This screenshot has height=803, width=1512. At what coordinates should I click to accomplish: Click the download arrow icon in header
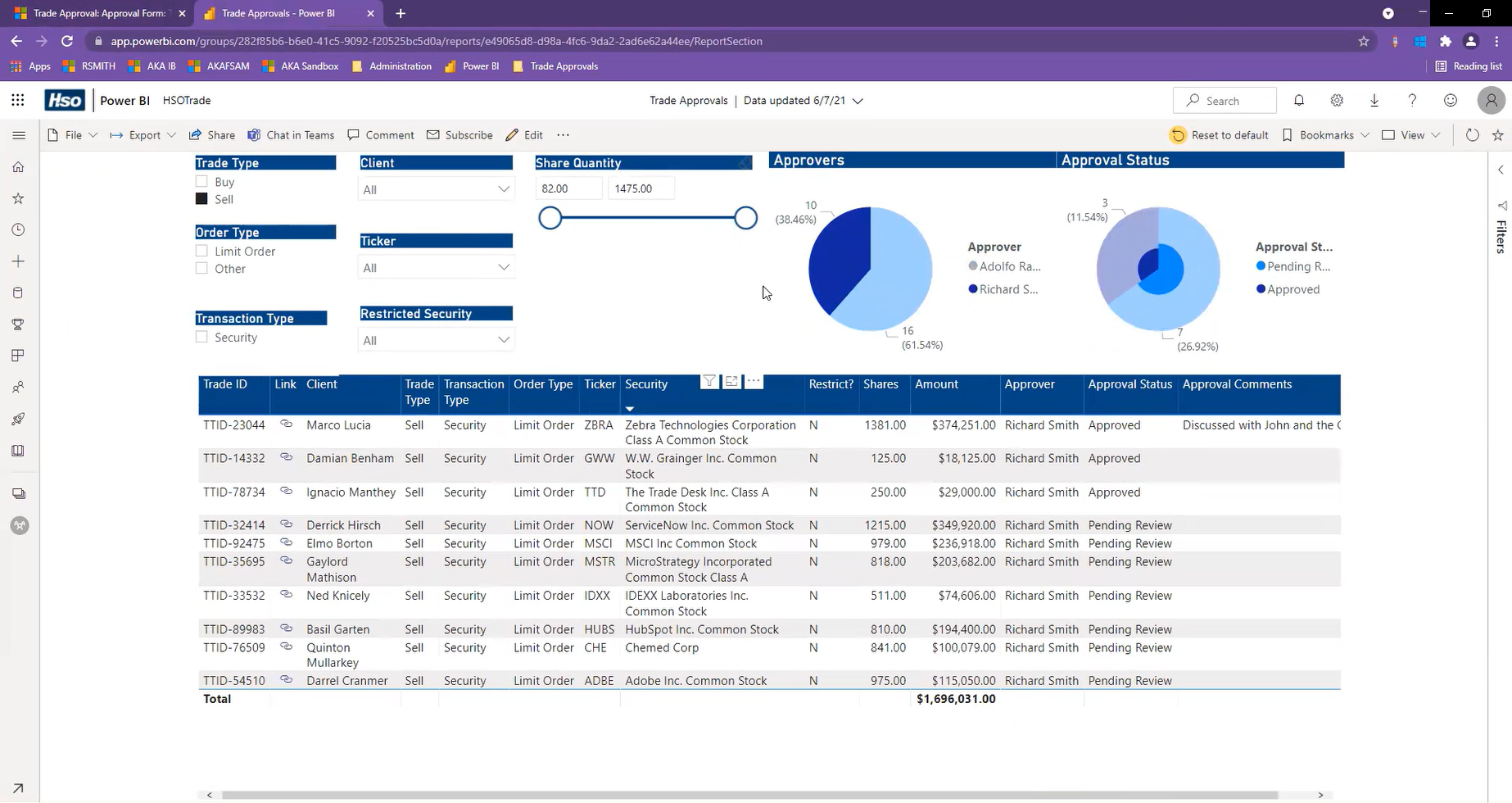click(x=1374, y=100)
